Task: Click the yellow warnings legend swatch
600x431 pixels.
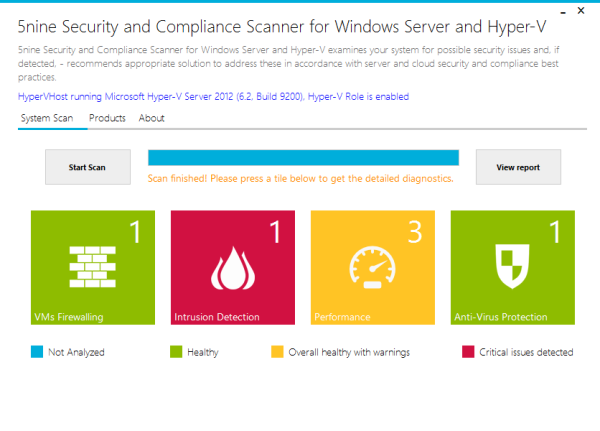Action: tap(277, 352)
